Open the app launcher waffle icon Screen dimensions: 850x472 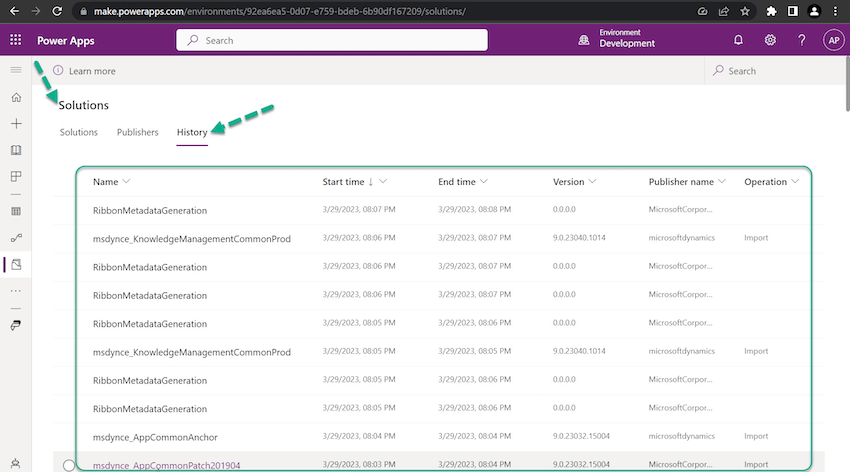(16, 40)
